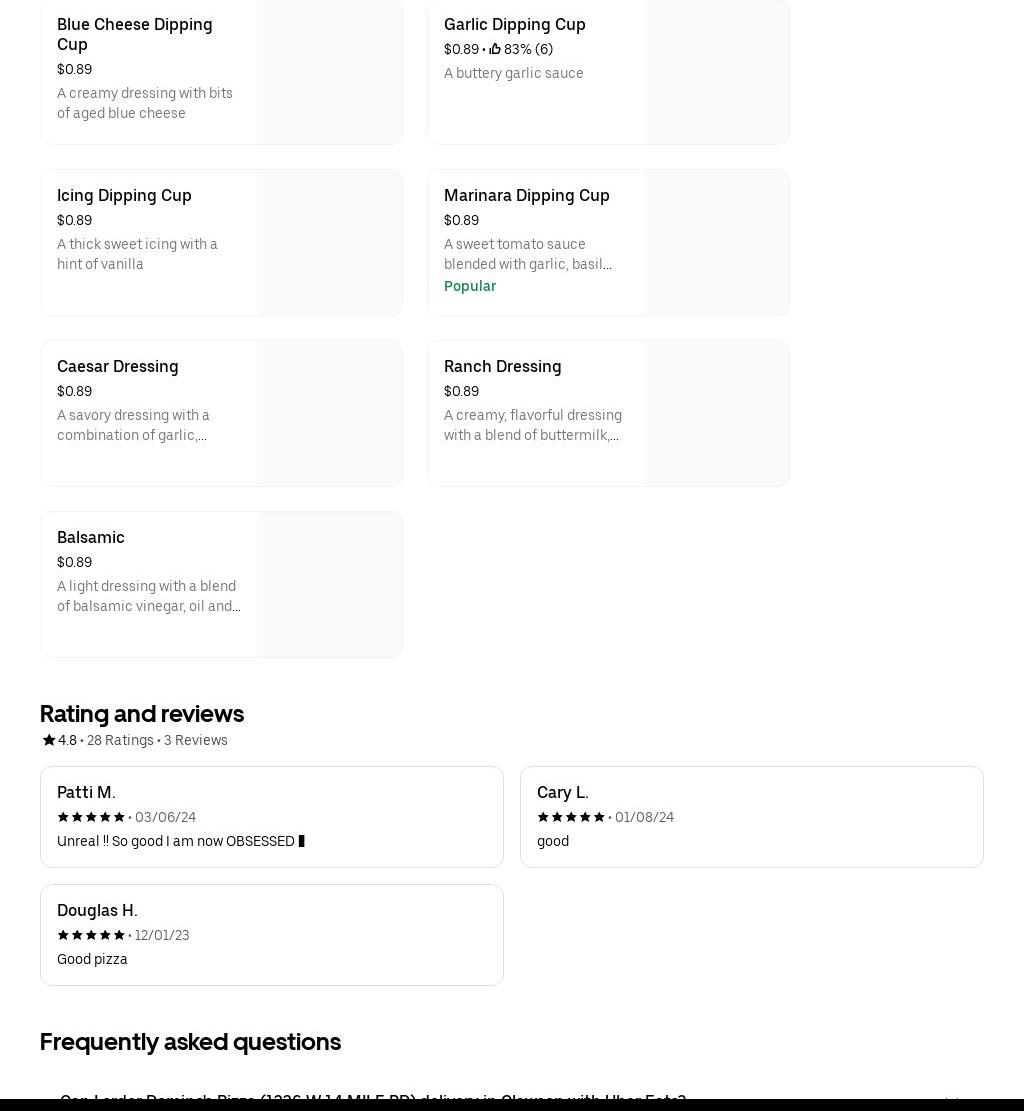Screen dimensions: 1024x1111
Task: Click Cary L.'s five-star rating
Action: (x=571, y=817)
